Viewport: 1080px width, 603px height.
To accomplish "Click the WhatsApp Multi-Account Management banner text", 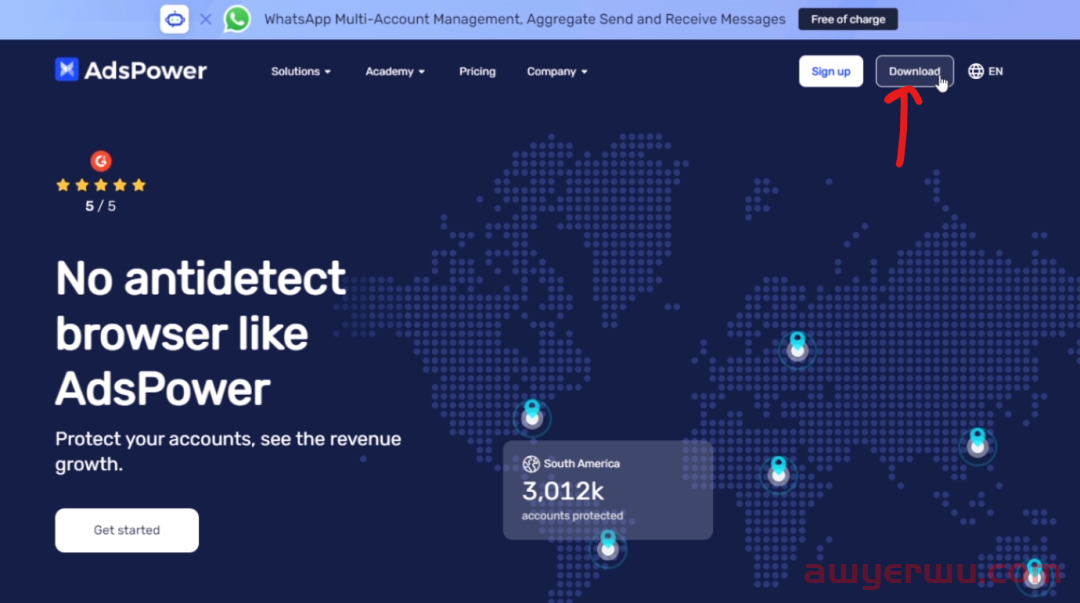I will pyautogui.click(x=525, y=19).
